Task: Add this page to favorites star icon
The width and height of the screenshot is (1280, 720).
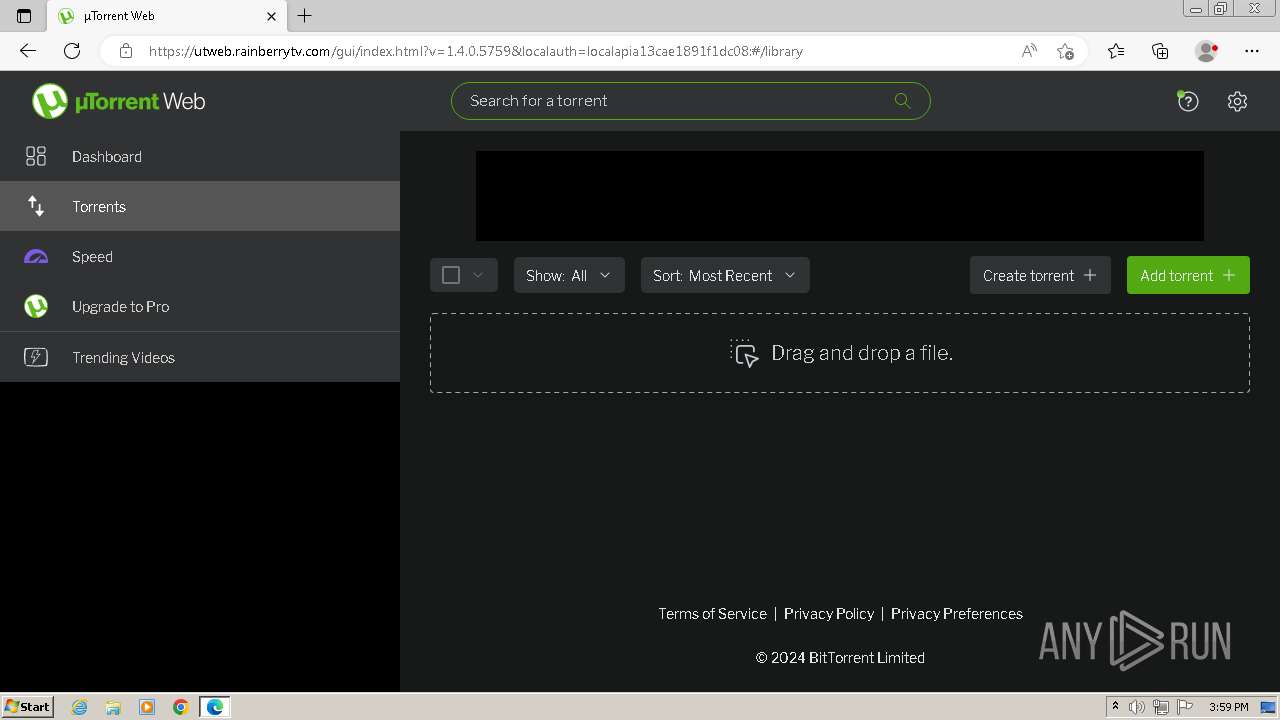Action: pyautogui.click(x=1065, y=51)
